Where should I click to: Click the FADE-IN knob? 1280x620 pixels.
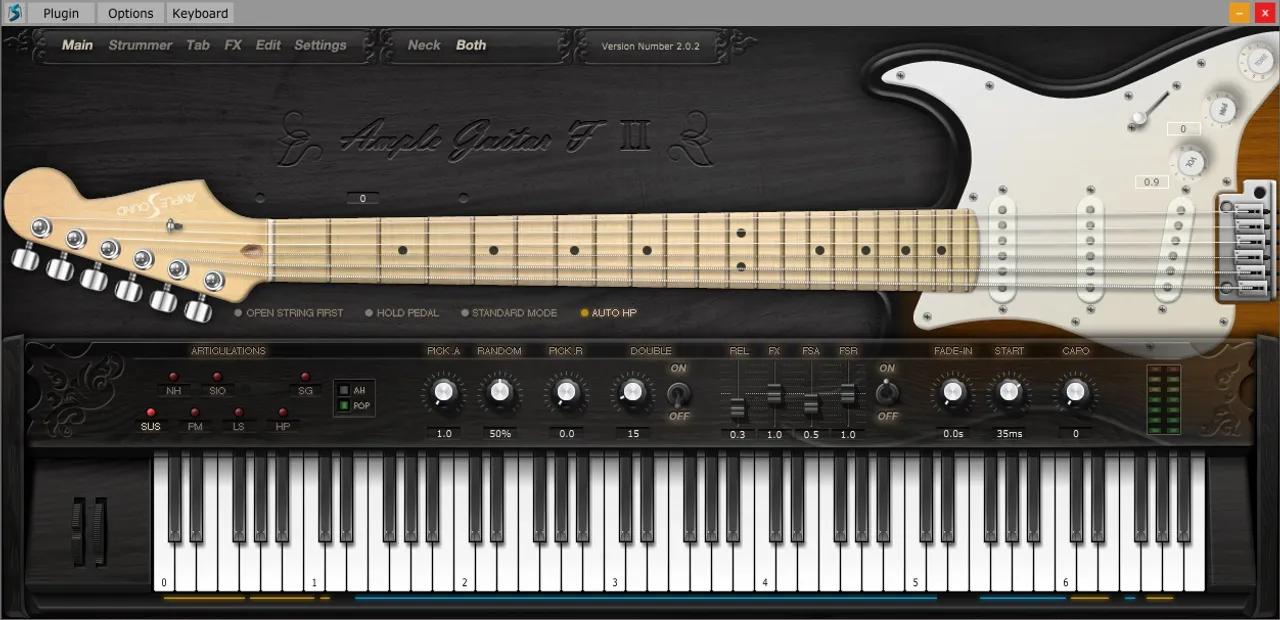pos(952,393)
